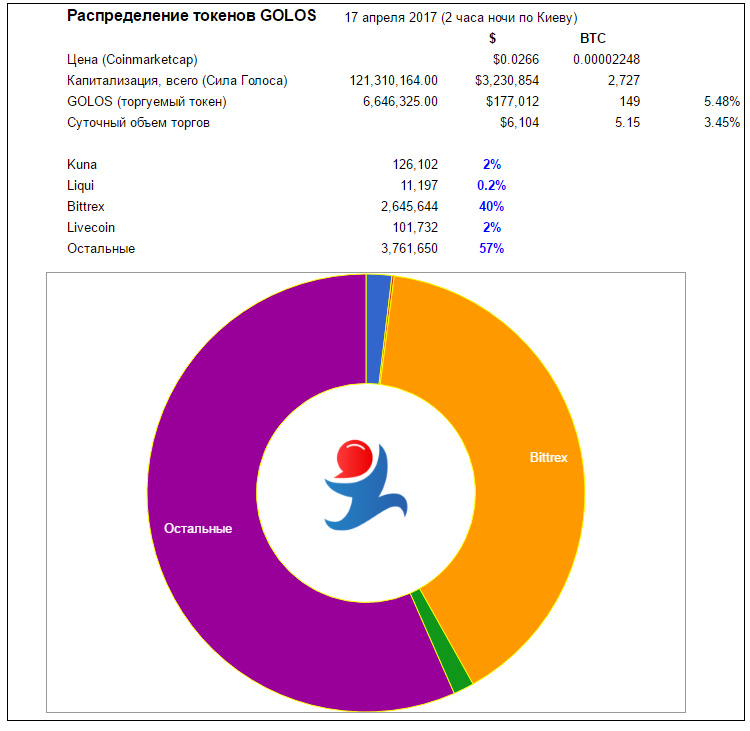The width and height of the screenshot is (750, 731).
Task: Click the Livecoin amount '101,732'
Action: [415, 228]
